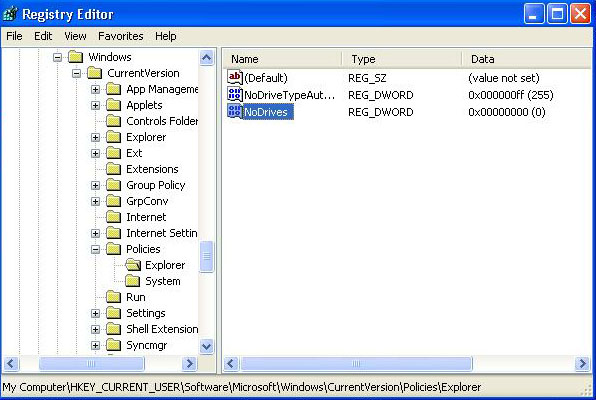
Task: Click the folder icon of Explorer under CurrentVersion
Action: coord(113,137)
